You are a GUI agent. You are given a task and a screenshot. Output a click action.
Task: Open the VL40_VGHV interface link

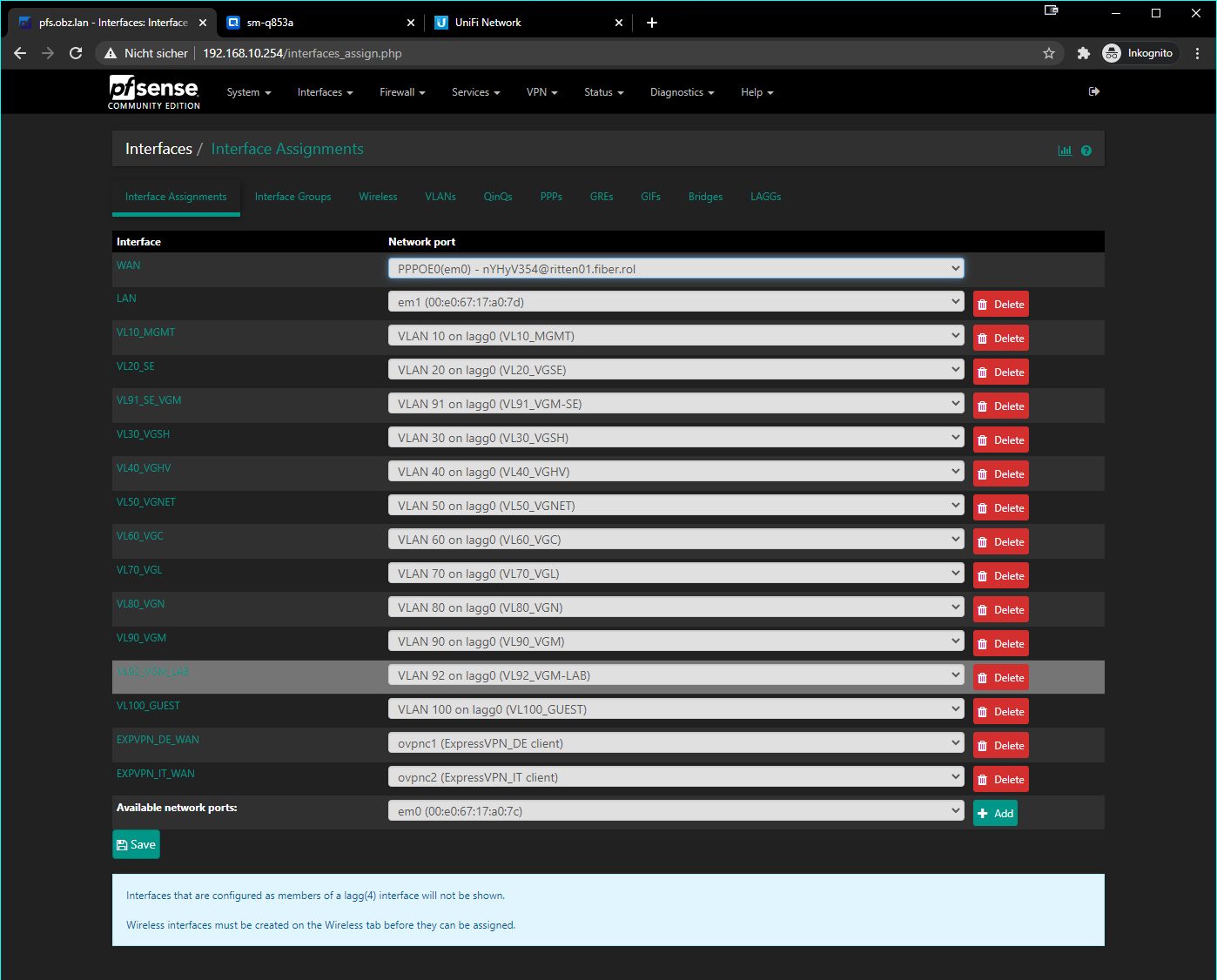click(144, 468)
